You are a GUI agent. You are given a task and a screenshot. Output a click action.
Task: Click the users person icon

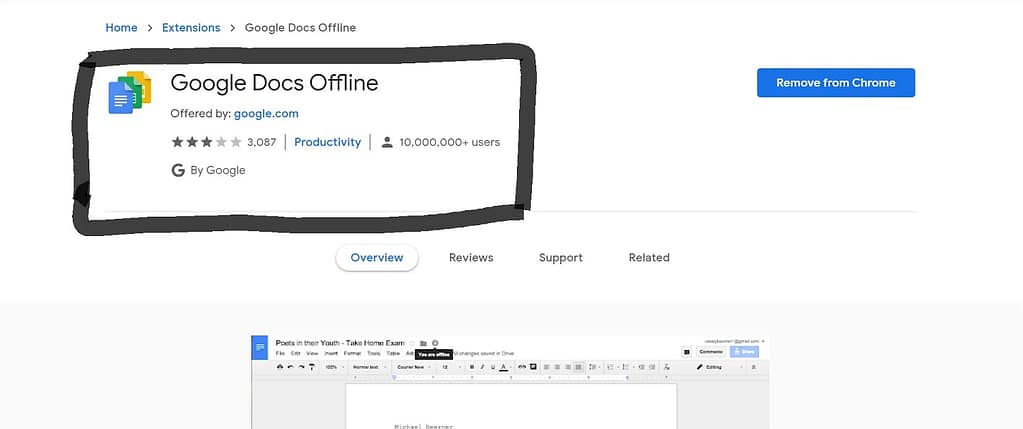[x=387, y=142]
